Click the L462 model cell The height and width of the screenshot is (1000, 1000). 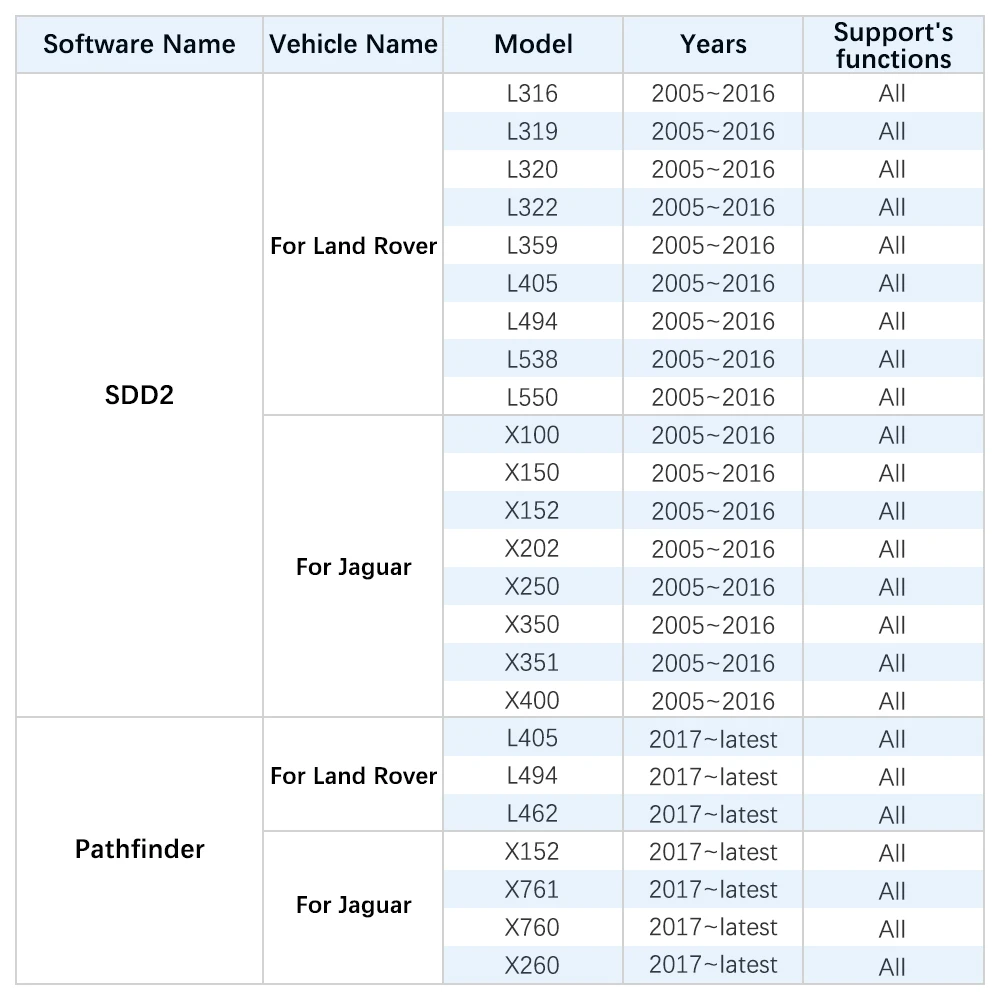533,814
